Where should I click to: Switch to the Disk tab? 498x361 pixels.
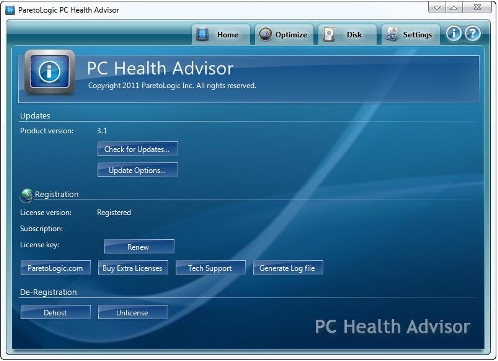point(347,34)
